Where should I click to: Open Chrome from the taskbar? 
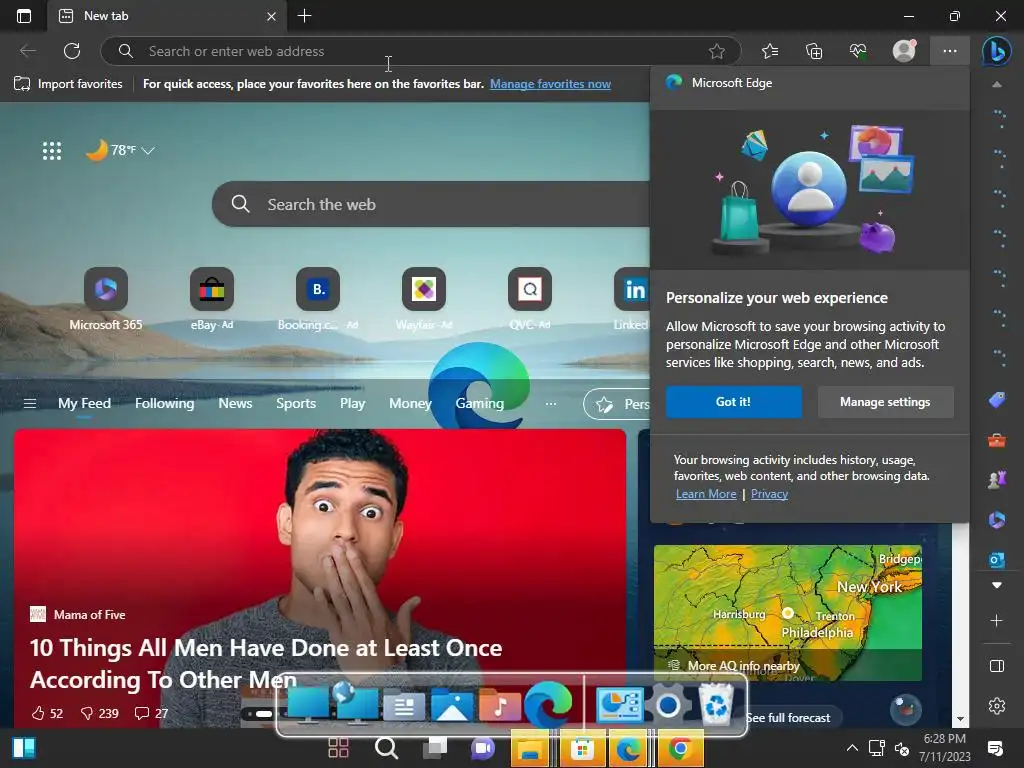click(x=680, y=748)
